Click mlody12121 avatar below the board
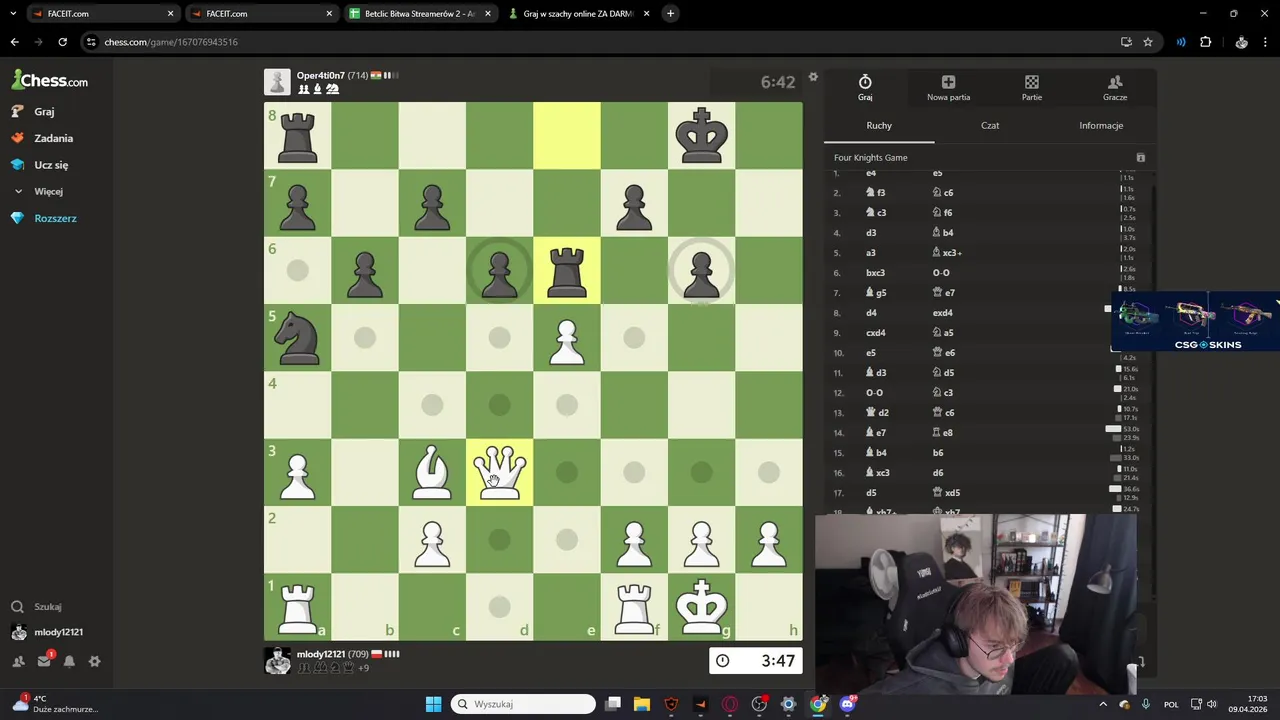This screenshot has width=1280, height=720. click(277, 660)
